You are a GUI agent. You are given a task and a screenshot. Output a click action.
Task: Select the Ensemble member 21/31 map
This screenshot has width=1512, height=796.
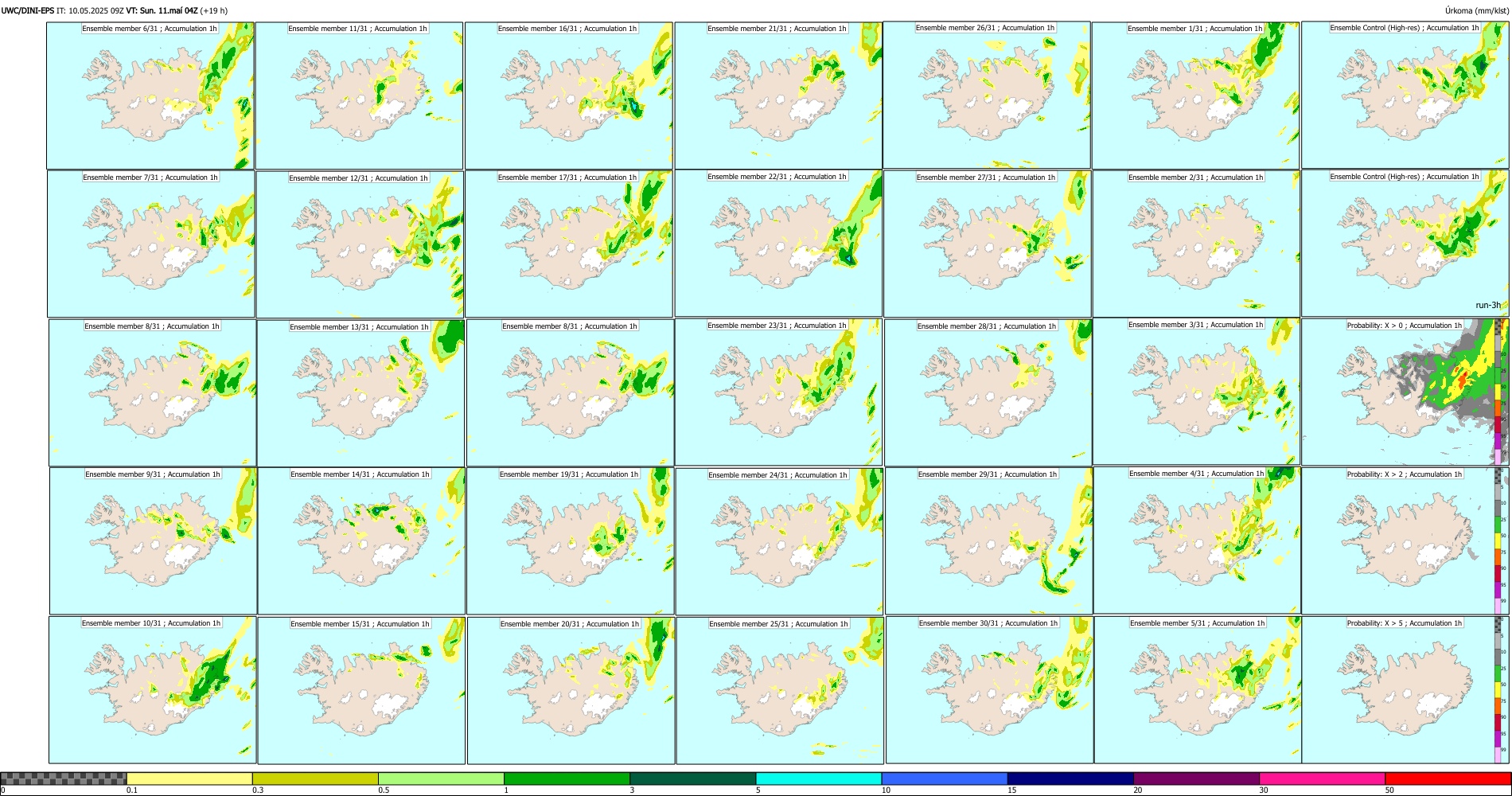point(778,96)
